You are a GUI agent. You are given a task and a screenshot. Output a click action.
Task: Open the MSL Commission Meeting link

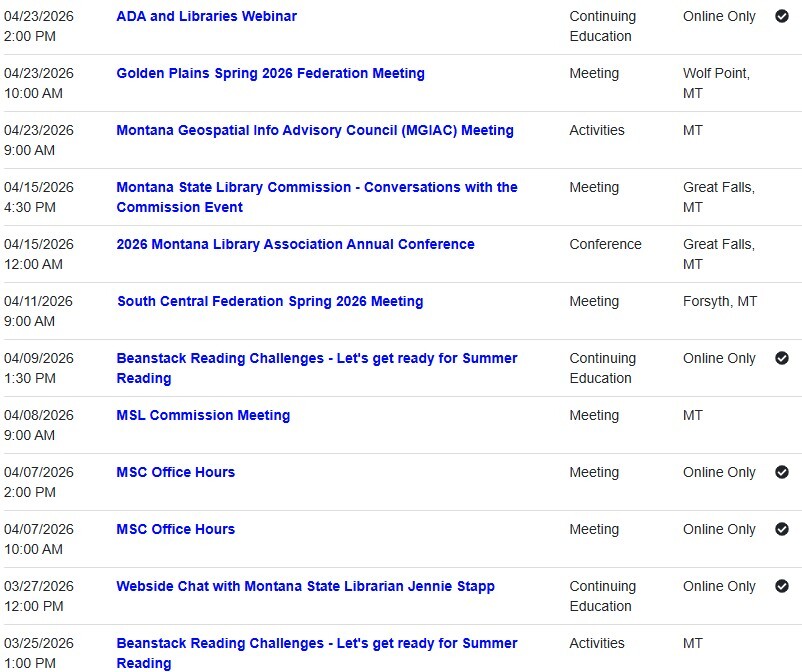(x=203, y=415)
